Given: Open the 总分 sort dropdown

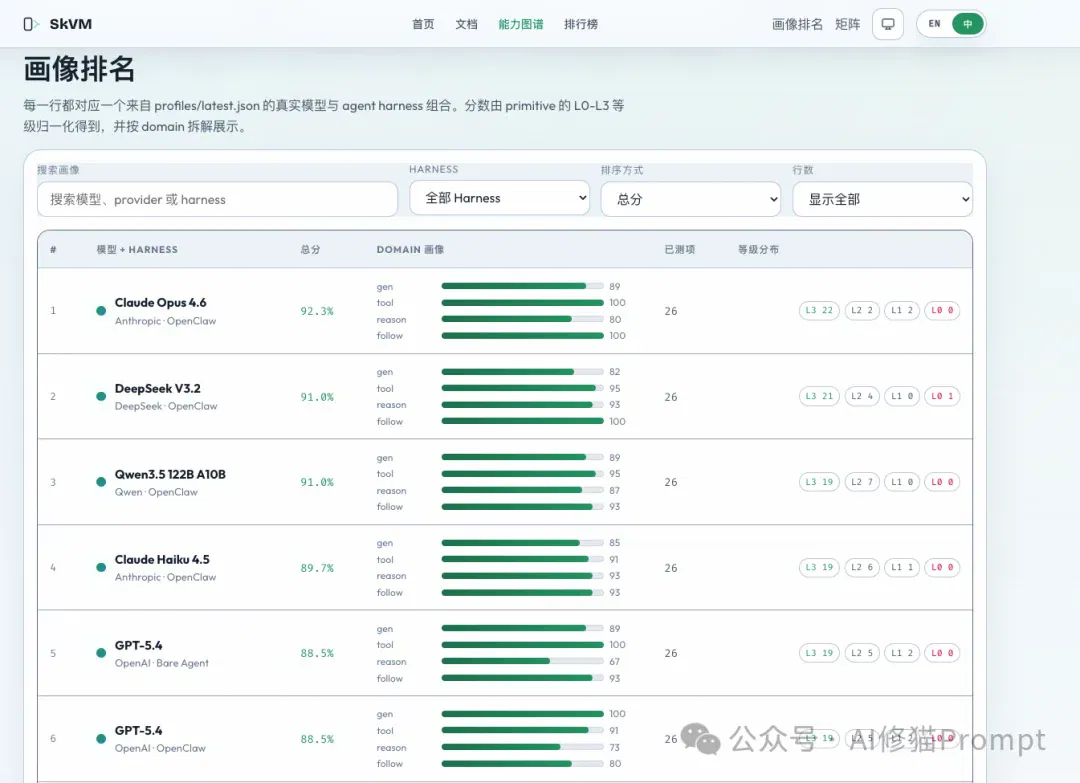Looking at the screenshot, I should [691, 199].
